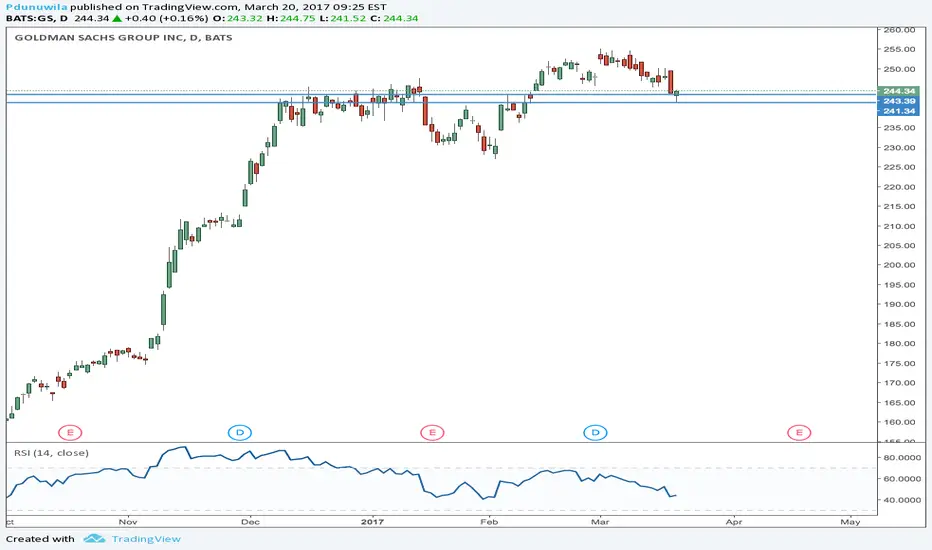The height and width of the screenshot is (550, 932).
Task: Open the Pdunuwila author link
Action: tap(36, 7)
